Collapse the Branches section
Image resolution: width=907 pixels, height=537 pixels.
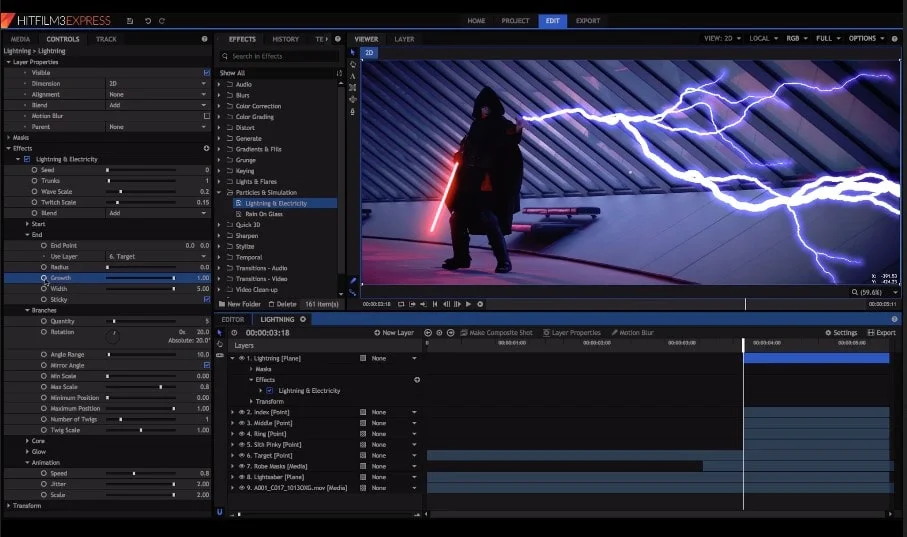[x=27, y=311]
